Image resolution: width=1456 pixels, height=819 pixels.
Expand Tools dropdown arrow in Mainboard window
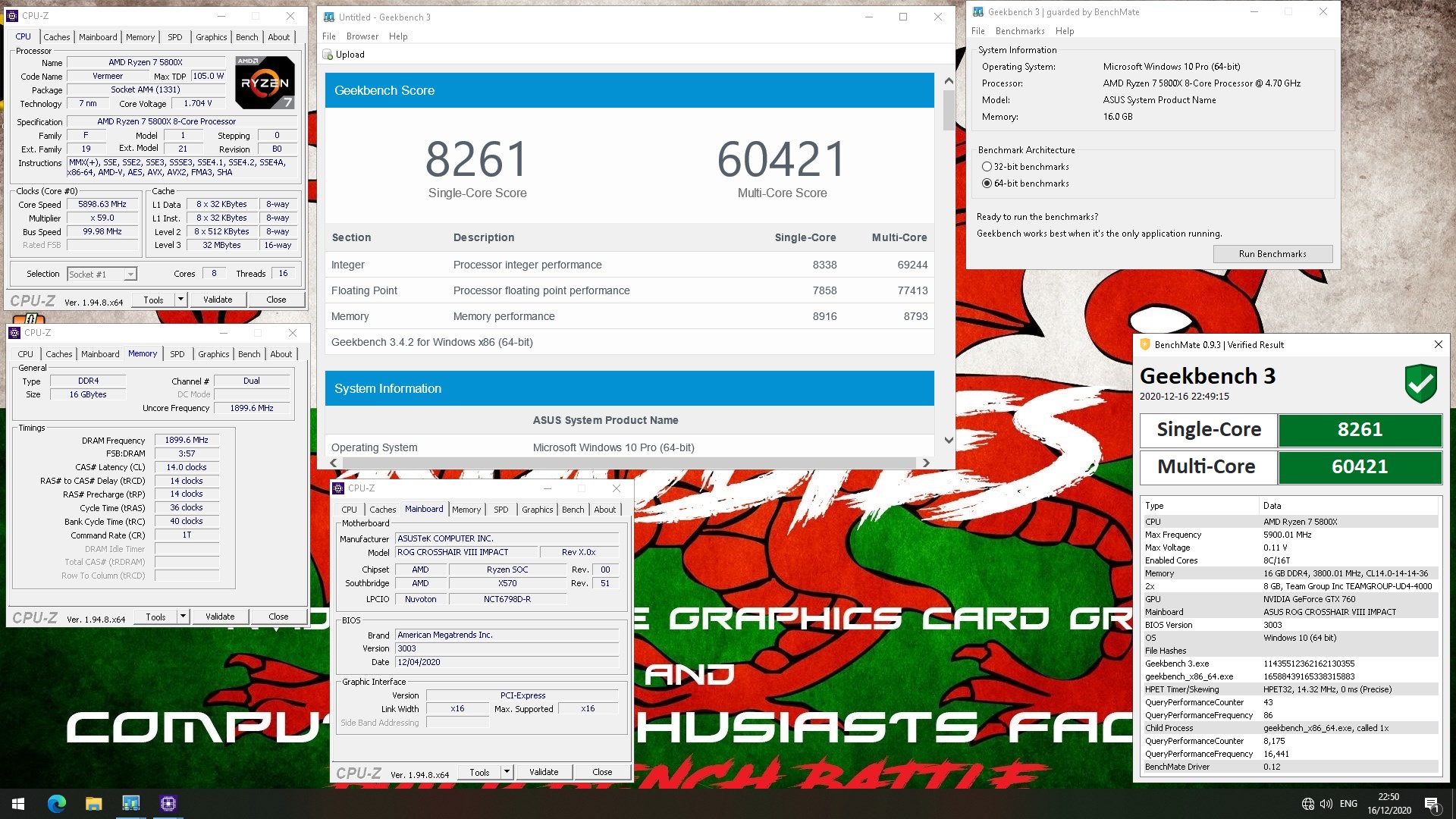coord(507,772)
